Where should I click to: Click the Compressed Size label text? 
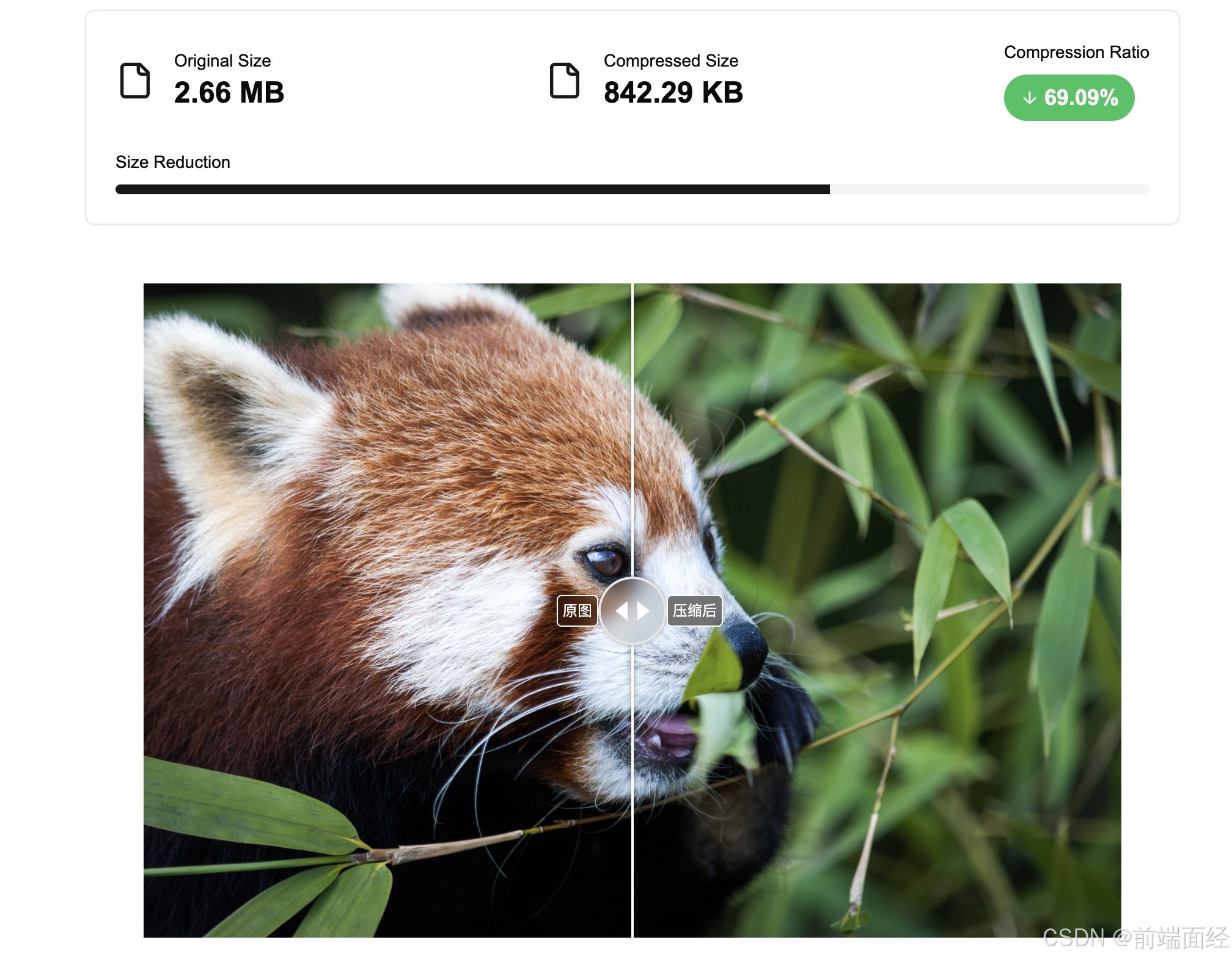[670, 61]
